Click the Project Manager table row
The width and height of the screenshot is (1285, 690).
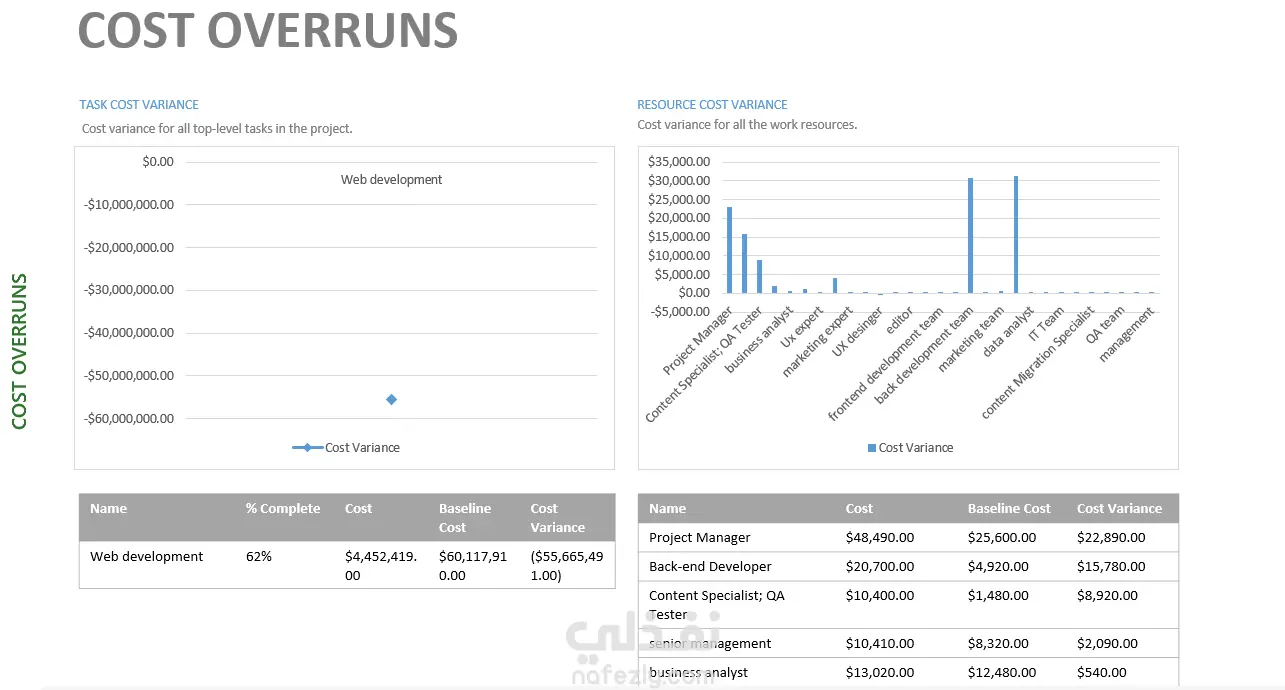[x=908, y=537]
